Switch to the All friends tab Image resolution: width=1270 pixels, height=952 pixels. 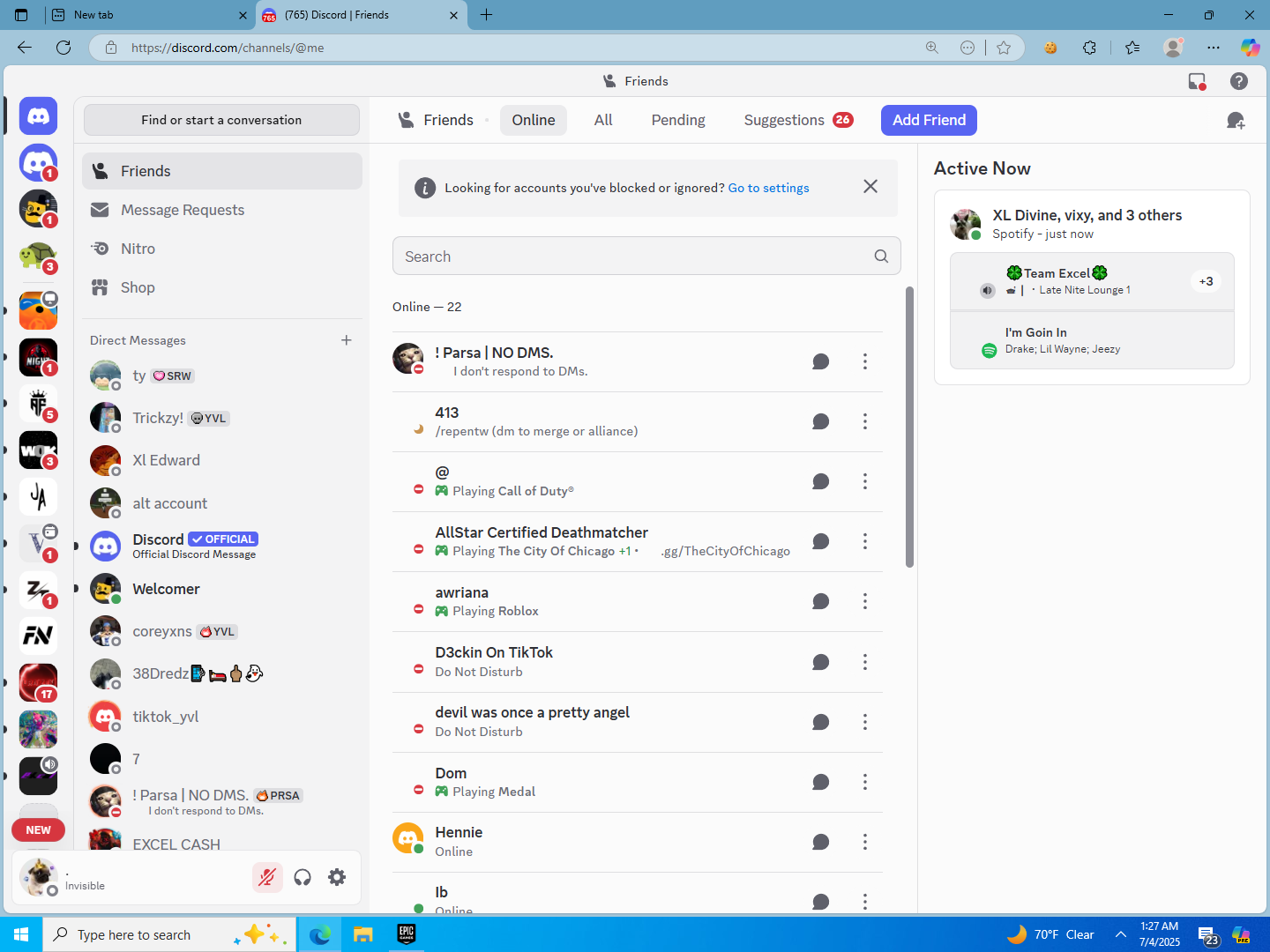603,120
